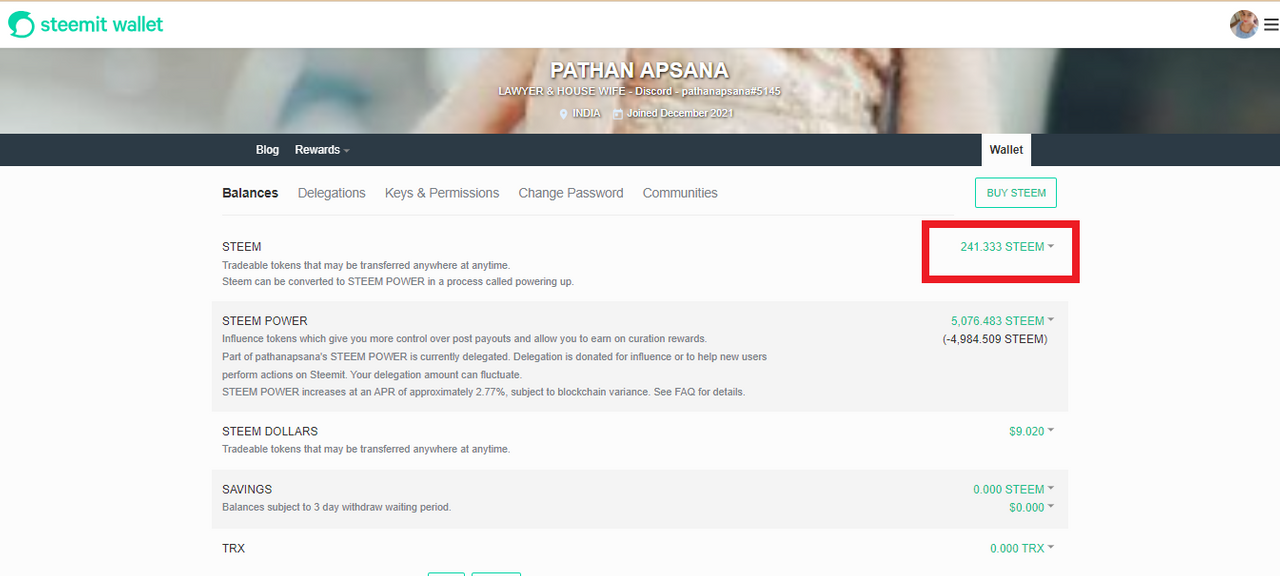Click the STEEM balance heading
This screenshot has height=576, width=1280.
[242, 247]
